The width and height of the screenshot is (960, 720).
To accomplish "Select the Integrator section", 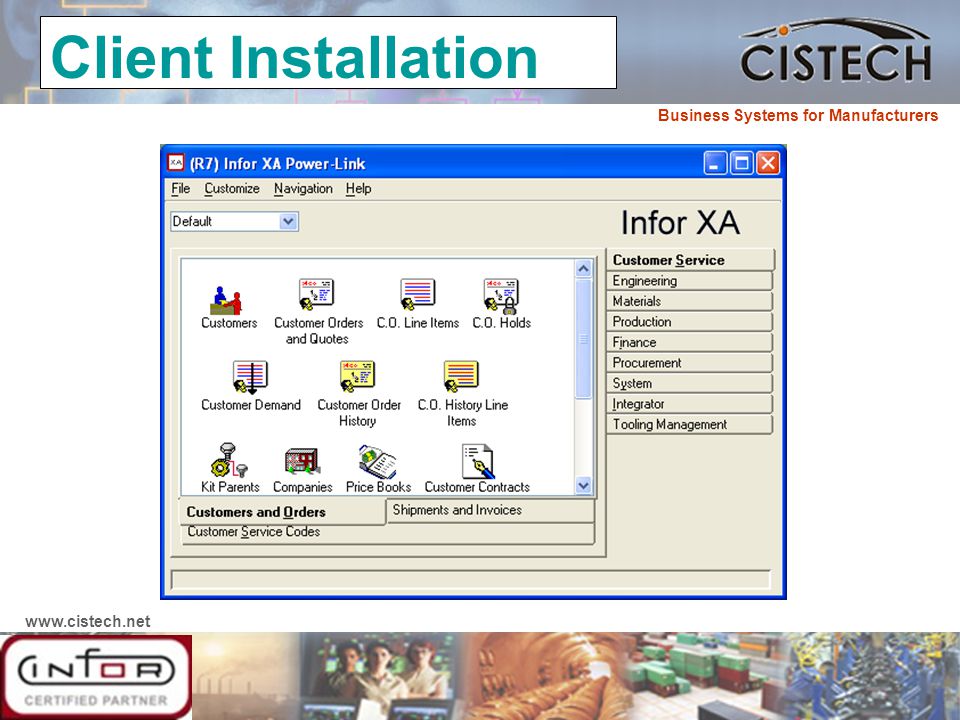I will 689,404.
